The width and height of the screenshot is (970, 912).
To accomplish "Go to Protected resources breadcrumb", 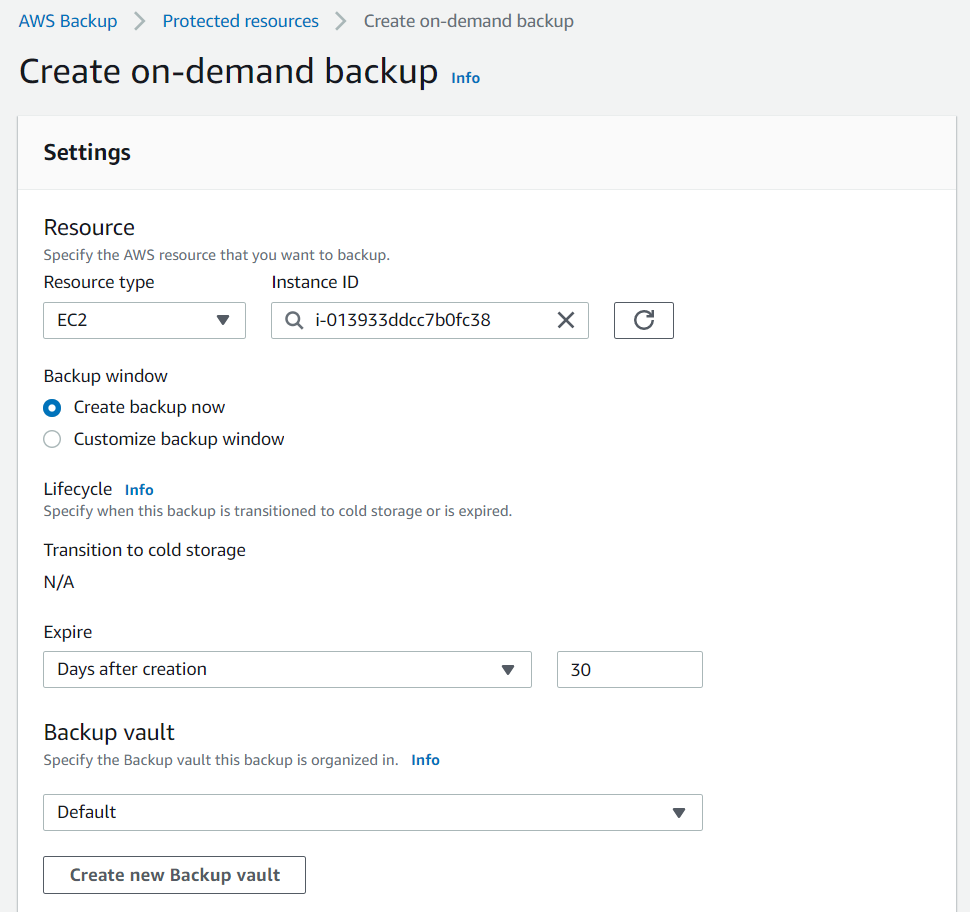I will coord(241,21).
